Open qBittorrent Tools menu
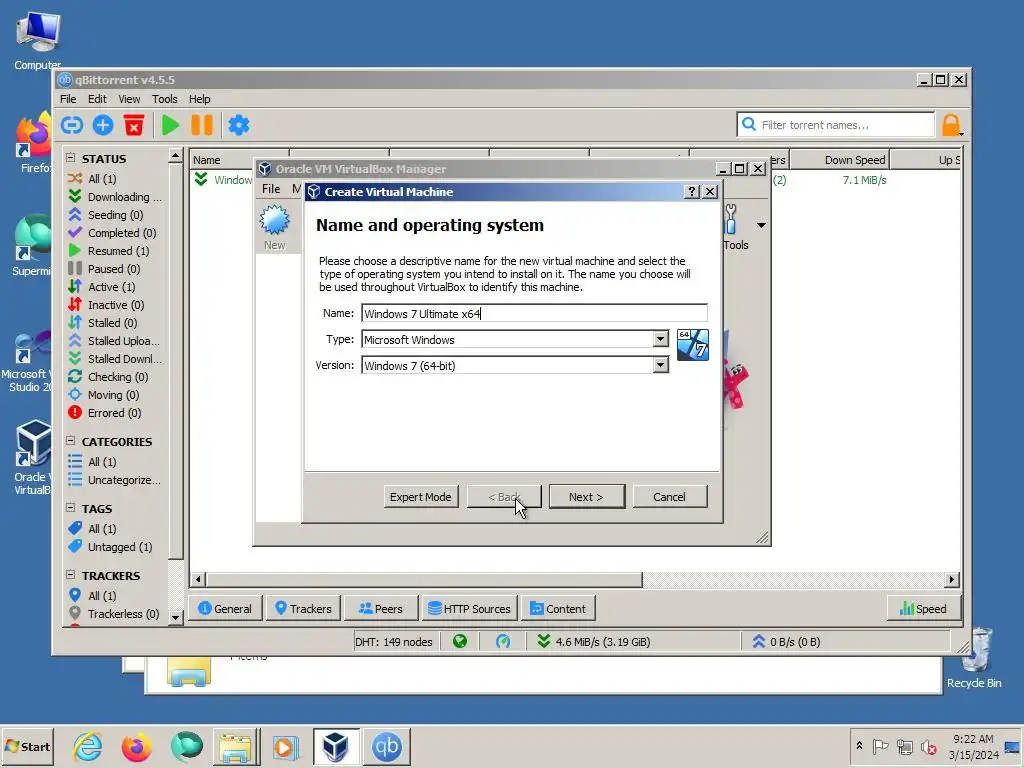The image size is (1024, 768). pyautogui.click(x=165, y=99)
